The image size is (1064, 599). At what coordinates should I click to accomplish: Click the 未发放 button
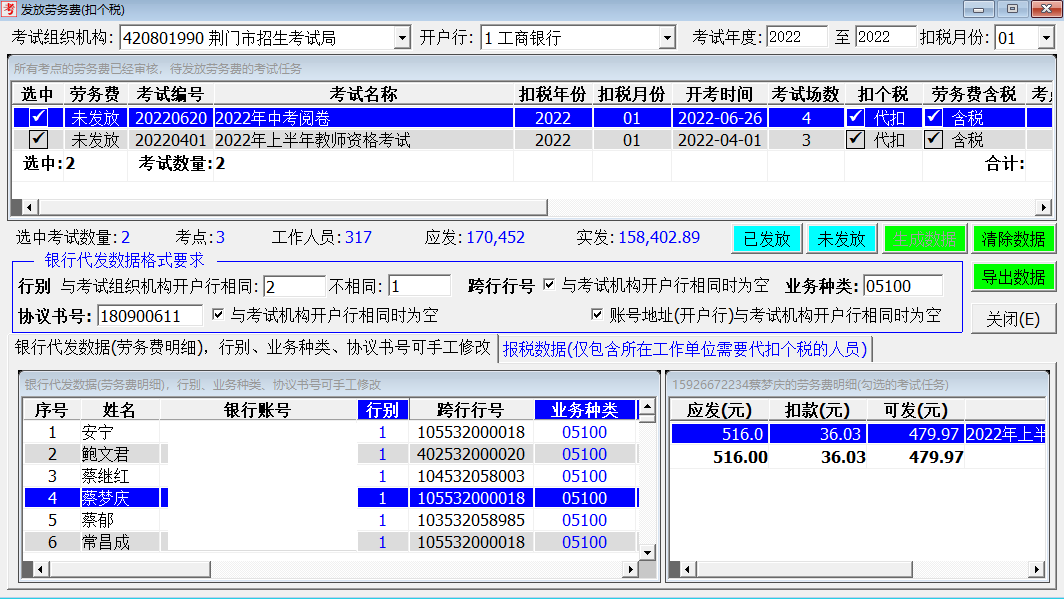pos(843,239)
